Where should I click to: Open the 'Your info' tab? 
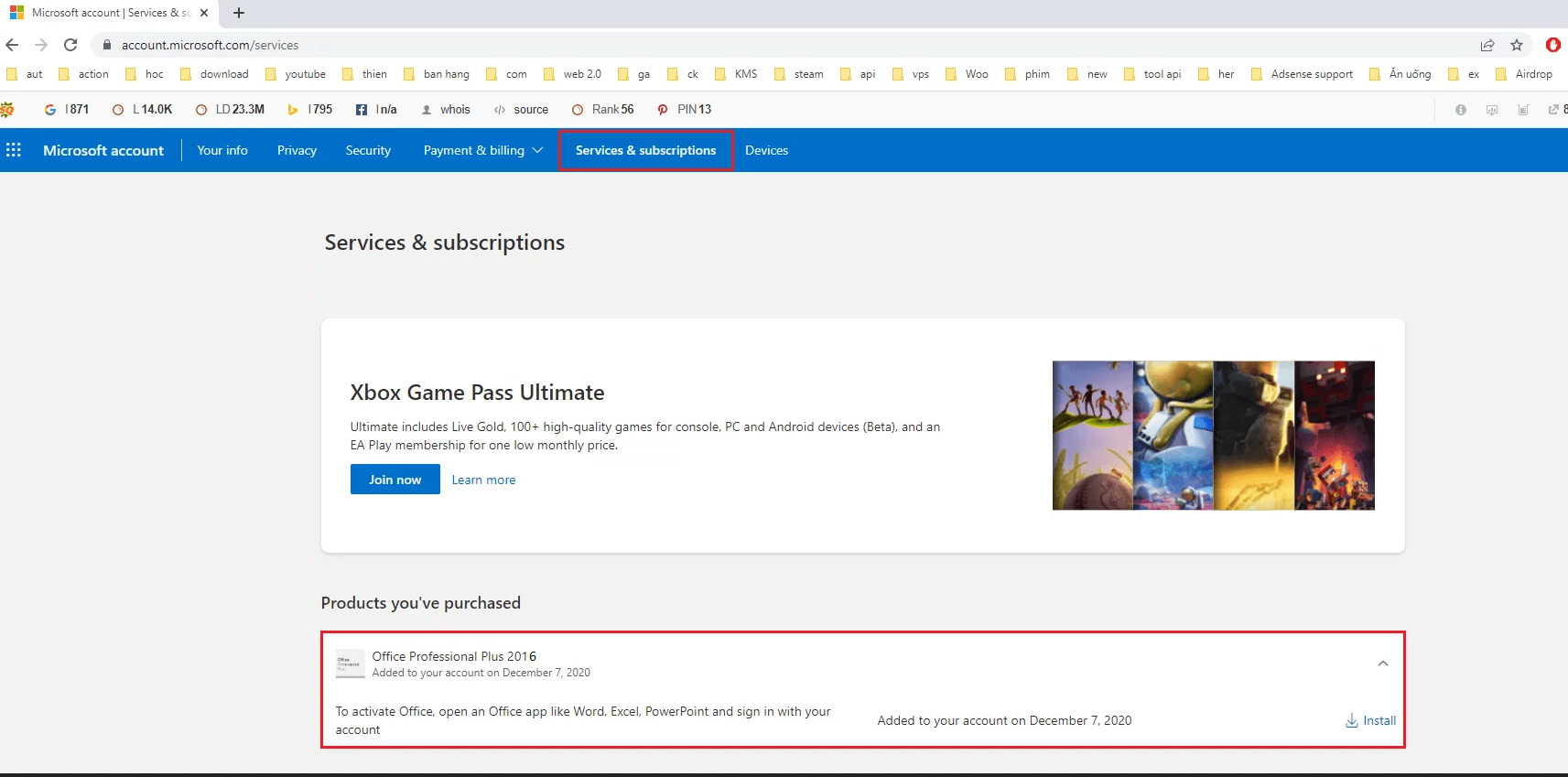coord(222,150)
